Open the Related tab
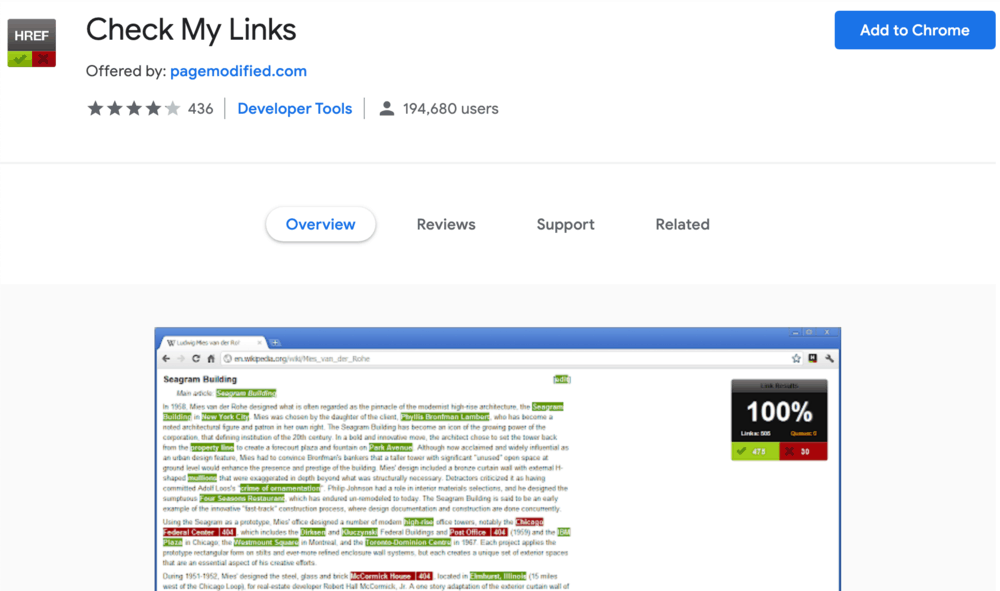The width and height of the screenshot is (1000, 591). (682, 224)
